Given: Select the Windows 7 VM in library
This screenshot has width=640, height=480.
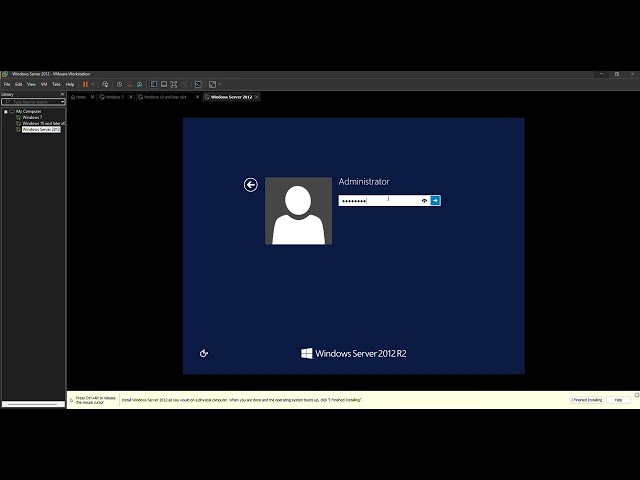Looking at the screenshot, I should coord(32,117).
